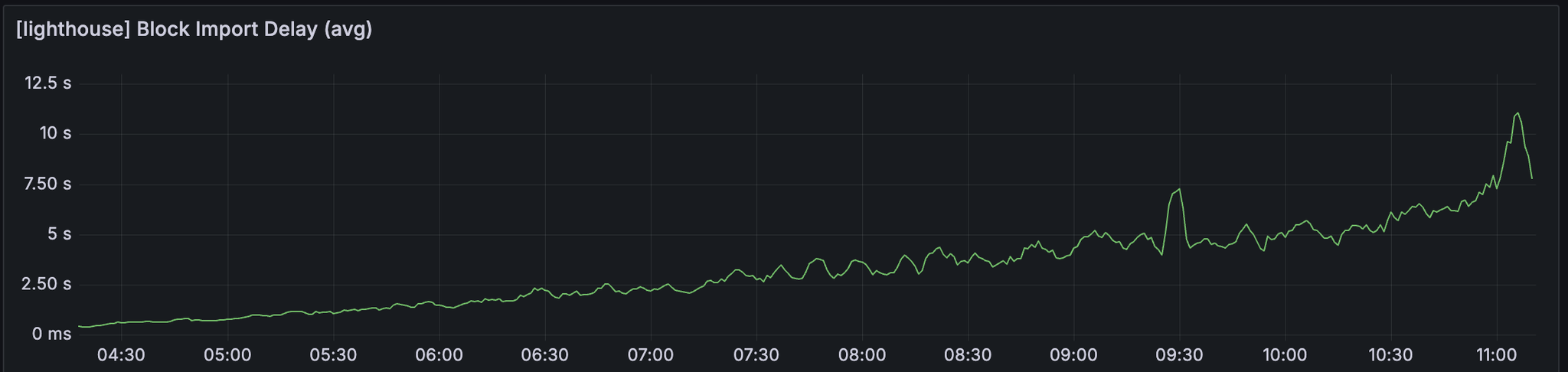Click the 12.5 s y-axis label
The width and height of the screenshot is (1568, 372).
[47, 83]
